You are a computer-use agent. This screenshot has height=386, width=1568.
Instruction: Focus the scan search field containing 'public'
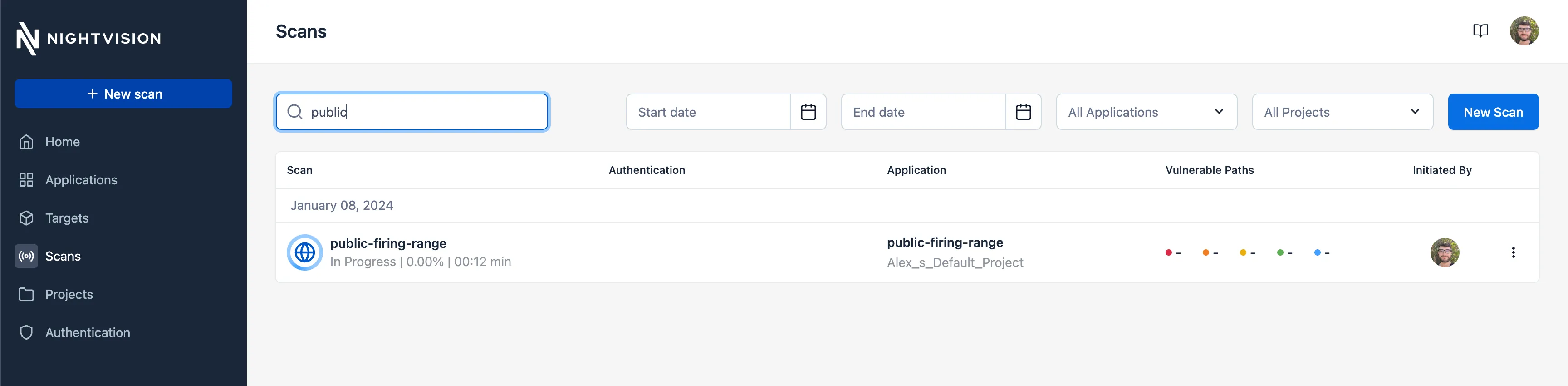[412, 112]
